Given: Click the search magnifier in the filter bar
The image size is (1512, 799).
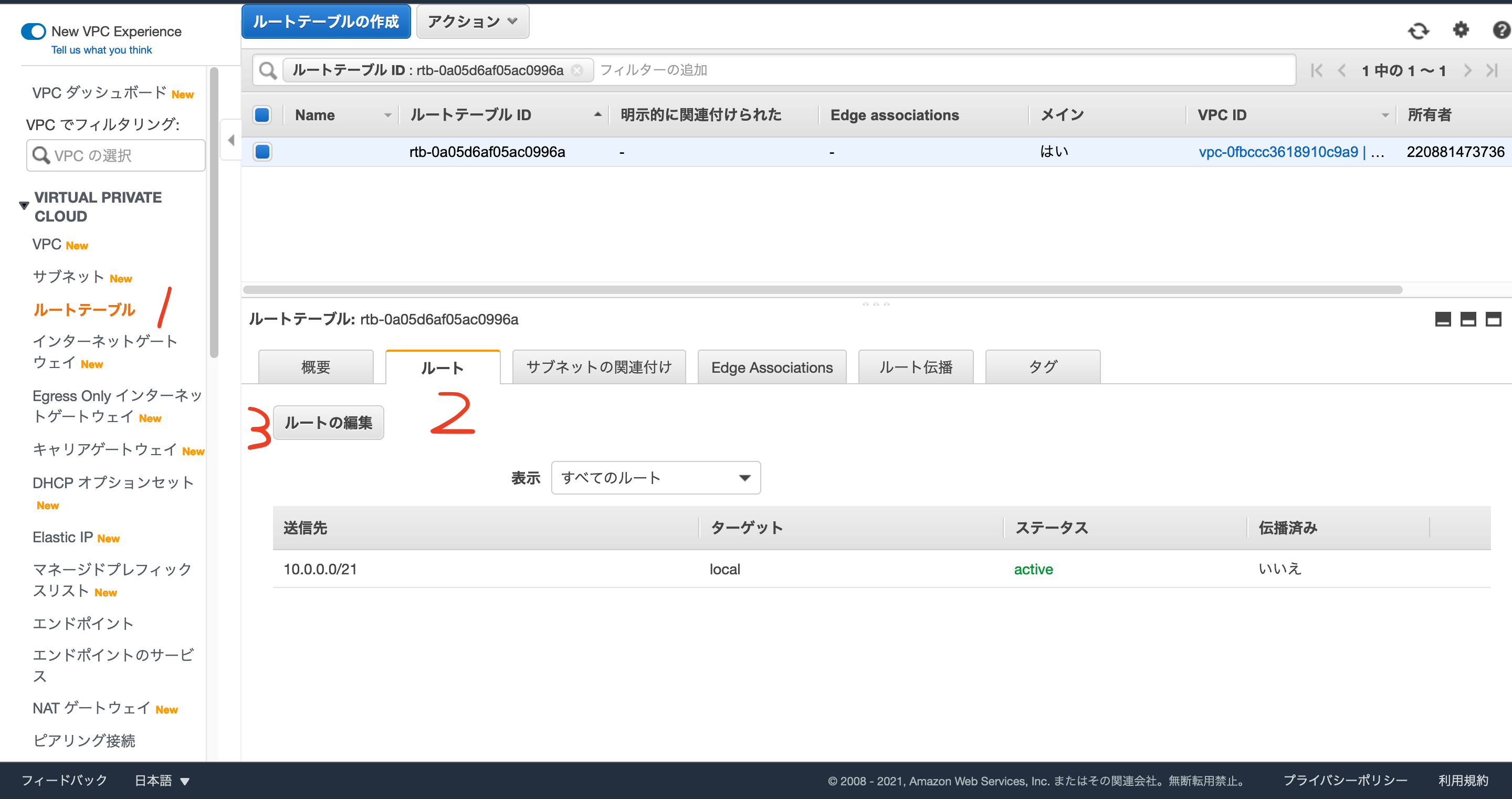Looking at the screenshot, I should point(268,70).
